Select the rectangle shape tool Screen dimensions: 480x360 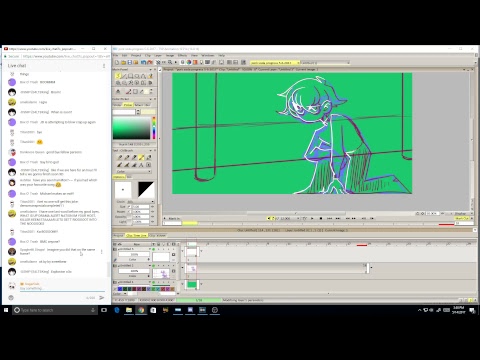point(131,76)
